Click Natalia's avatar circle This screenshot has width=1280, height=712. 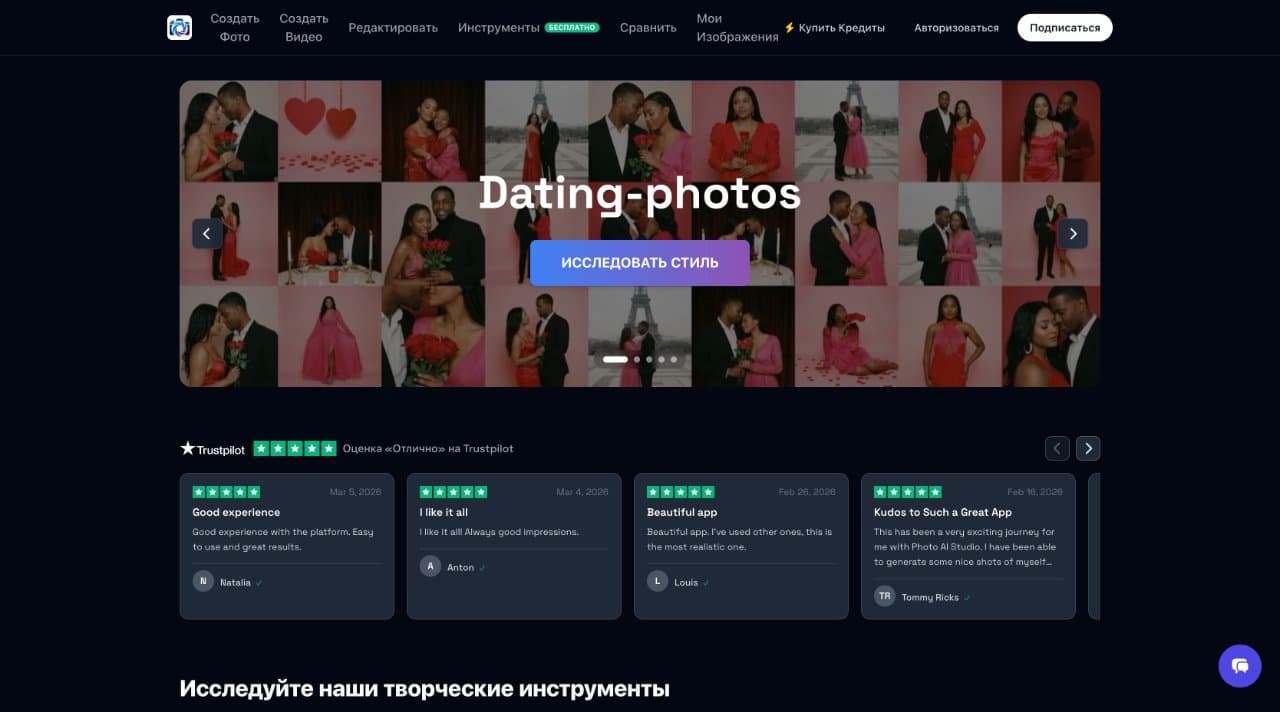click(203, 581)
